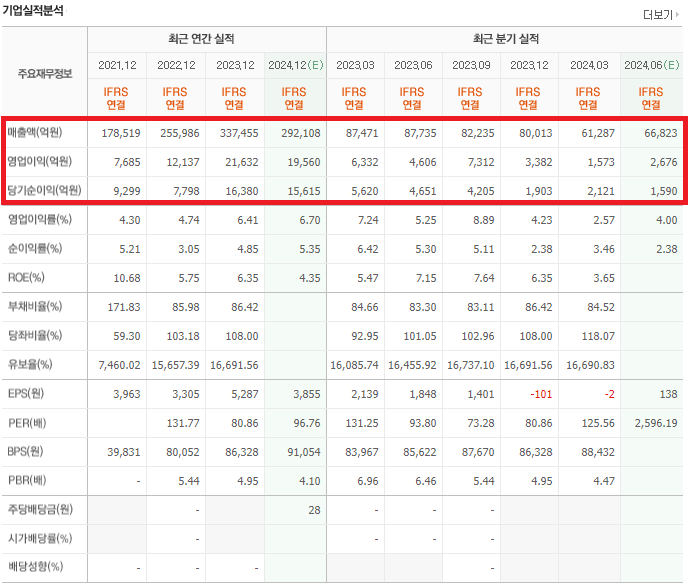The width and height of the screenshot is (690, 585).
Task: Select the red -101 EPS value
Action: click(541, 394)
